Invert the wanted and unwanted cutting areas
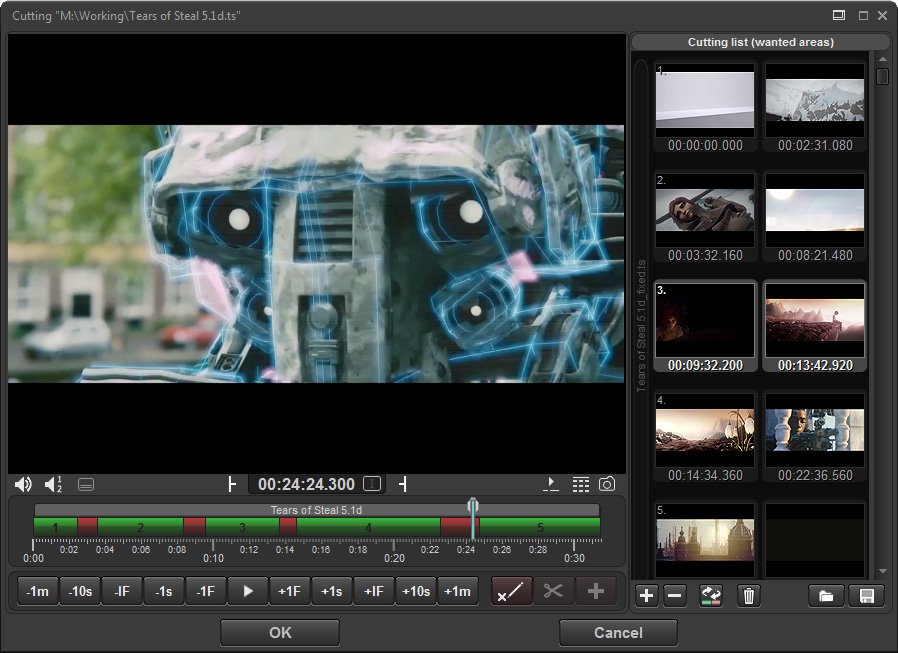 [712, 596]
